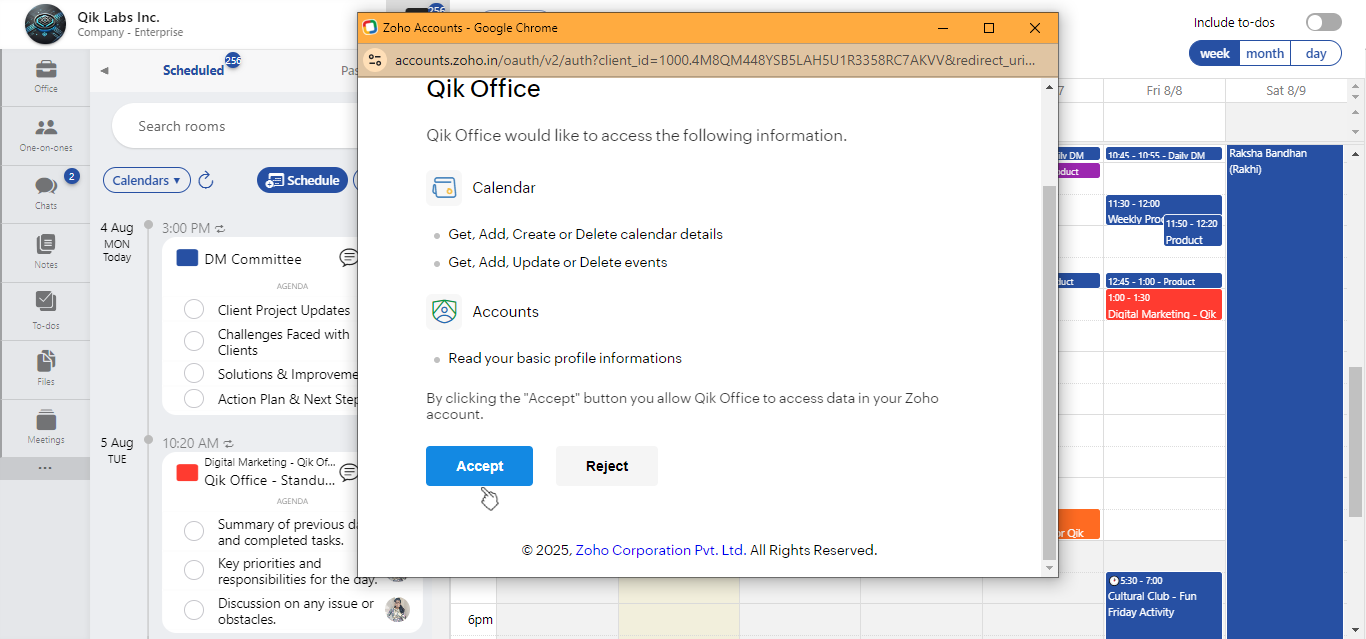Image resolution: width=1366 pixels, height=639 pixels.
Task: Open the Zoho Corporation Pvt. Ltd. link
Action: pyautogui.click(x=660, y=550)
